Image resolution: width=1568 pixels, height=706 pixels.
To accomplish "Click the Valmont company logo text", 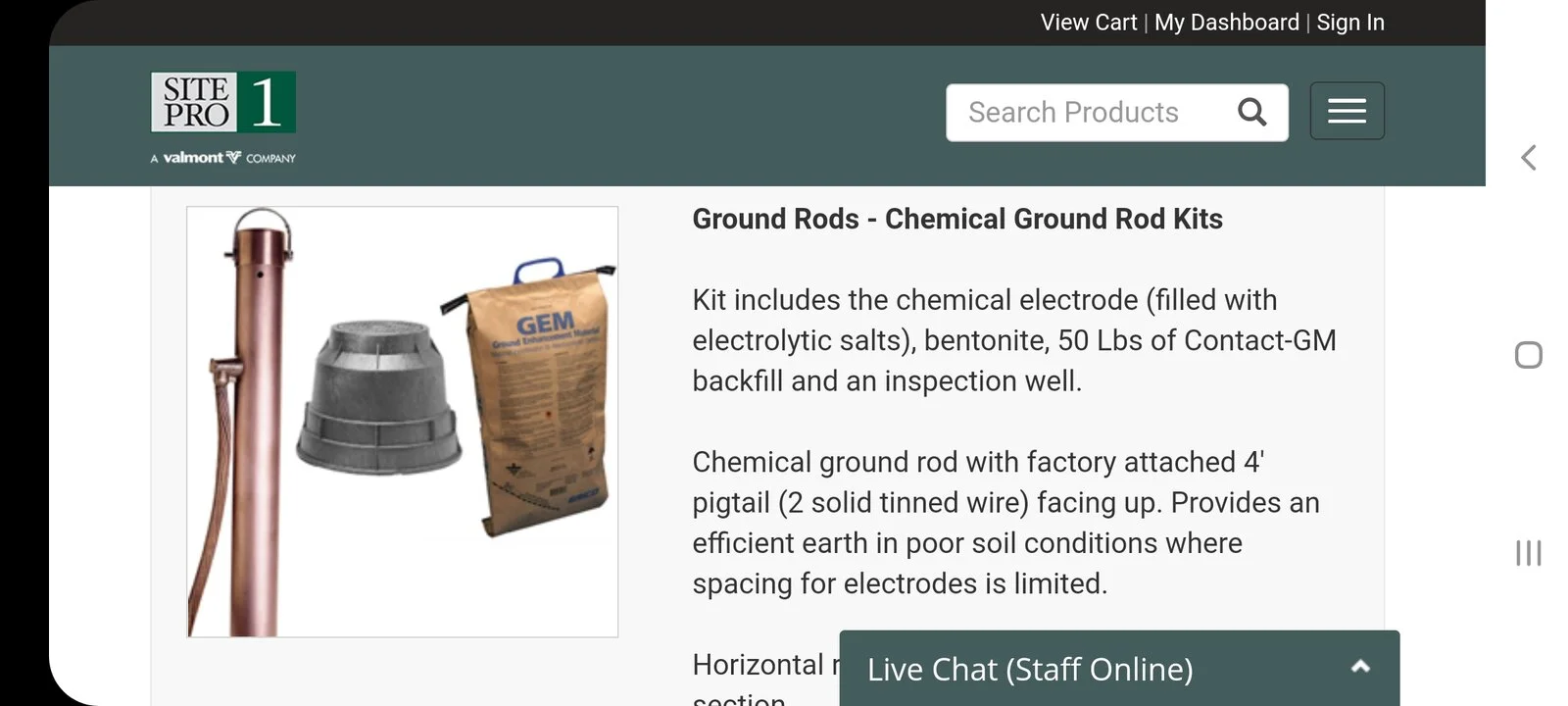I will pyautogui.click(x=222, y=157).
